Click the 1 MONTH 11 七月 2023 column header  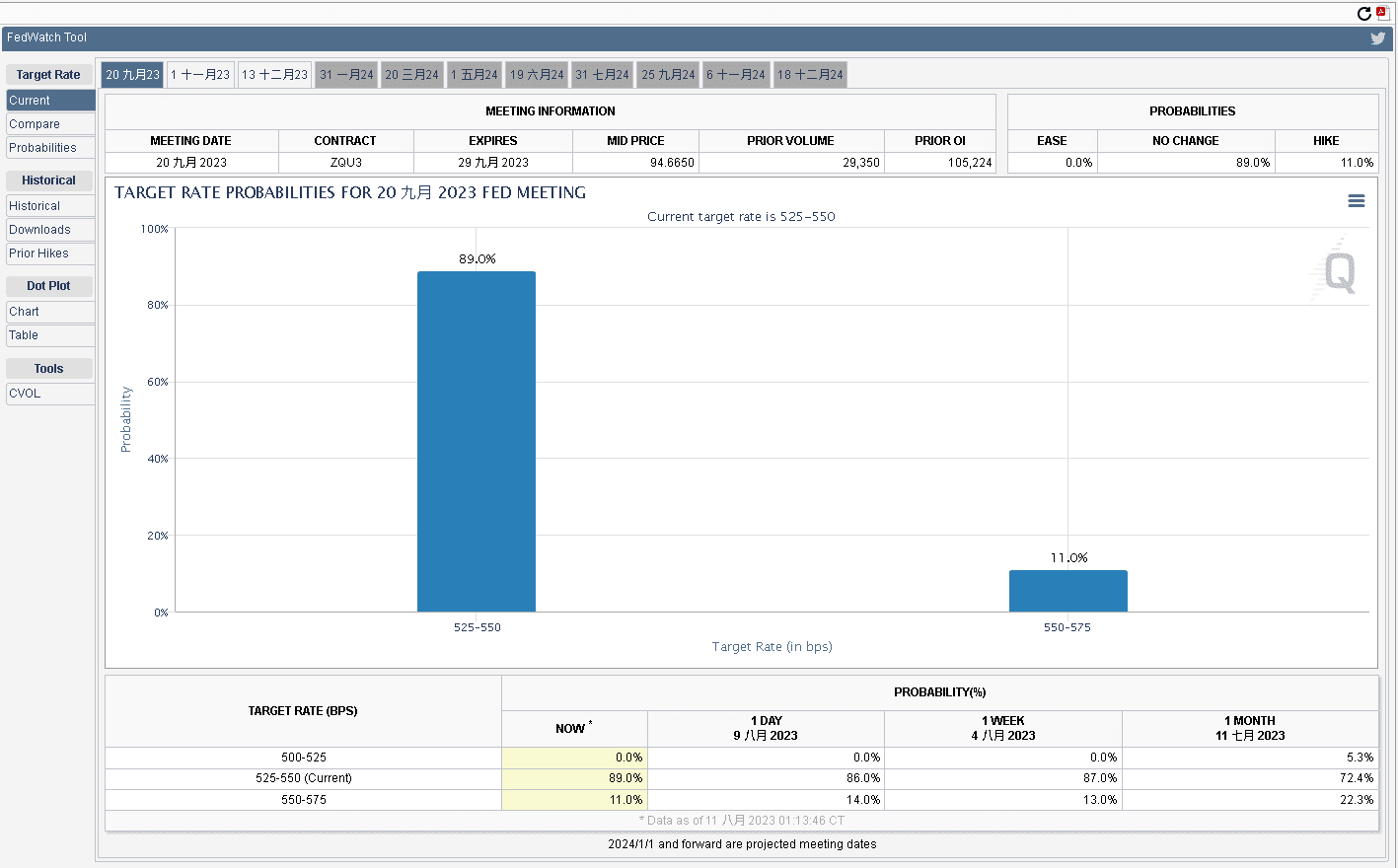pos(1250,729)
